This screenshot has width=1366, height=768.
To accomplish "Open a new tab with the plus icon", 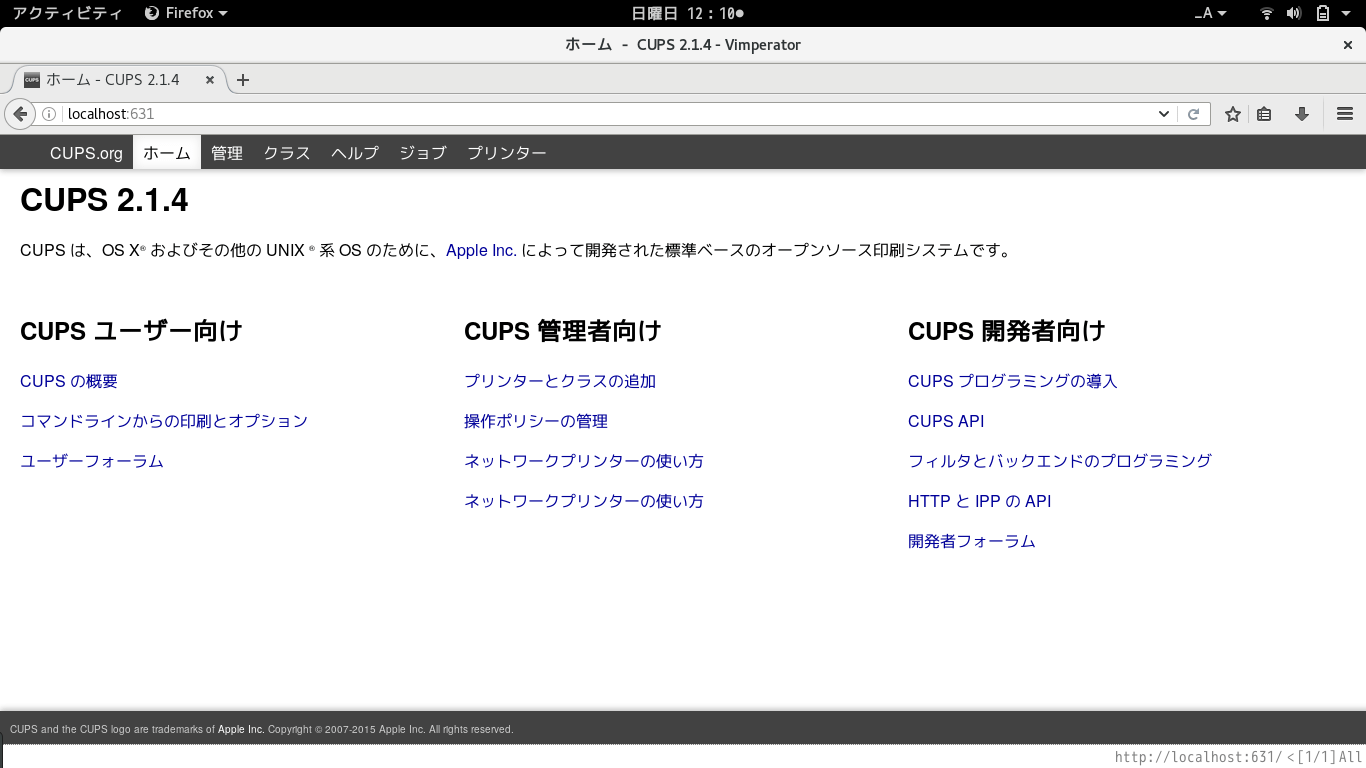I will tap(243, 79).
